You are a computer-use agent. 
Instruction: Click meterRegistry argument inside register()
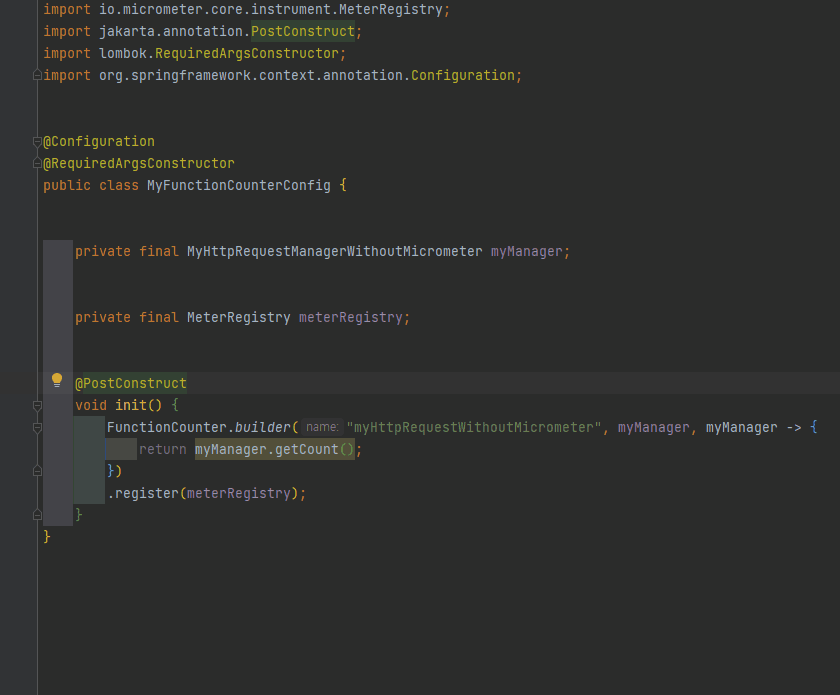click(238, 493)
